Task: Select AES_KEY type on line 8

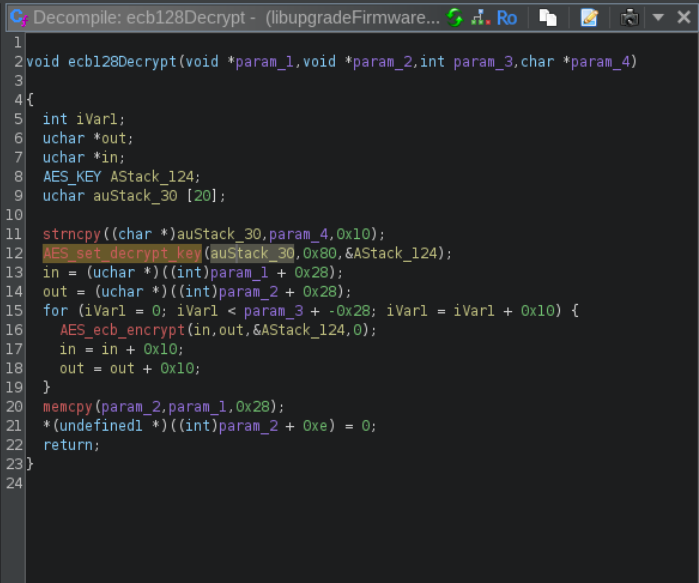Action: pyautogui.click(x=72, y=177)
